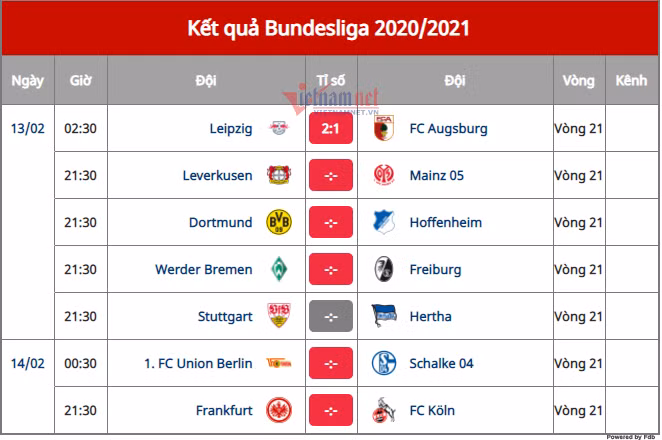Click the Freiburg club badge

click(382, 269)
